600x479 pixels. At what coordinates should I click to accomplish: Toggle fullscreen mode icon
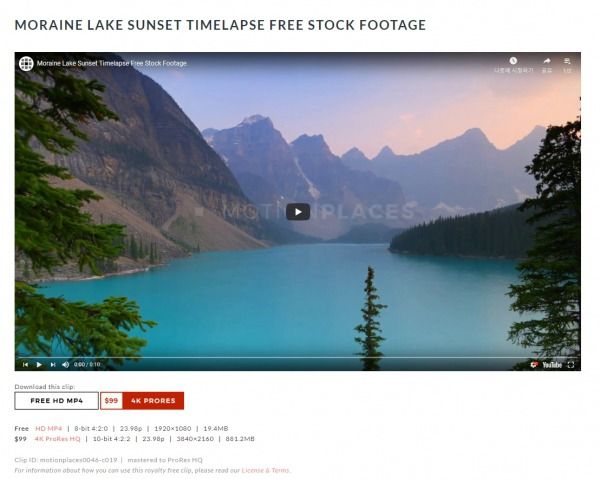[x=571, y=365]
